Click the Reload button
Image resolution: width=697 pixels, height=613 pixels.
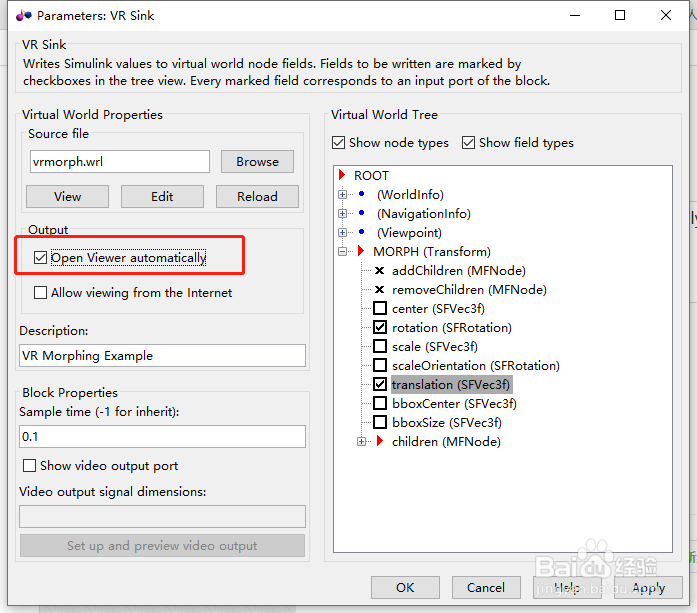pos(257,196)
